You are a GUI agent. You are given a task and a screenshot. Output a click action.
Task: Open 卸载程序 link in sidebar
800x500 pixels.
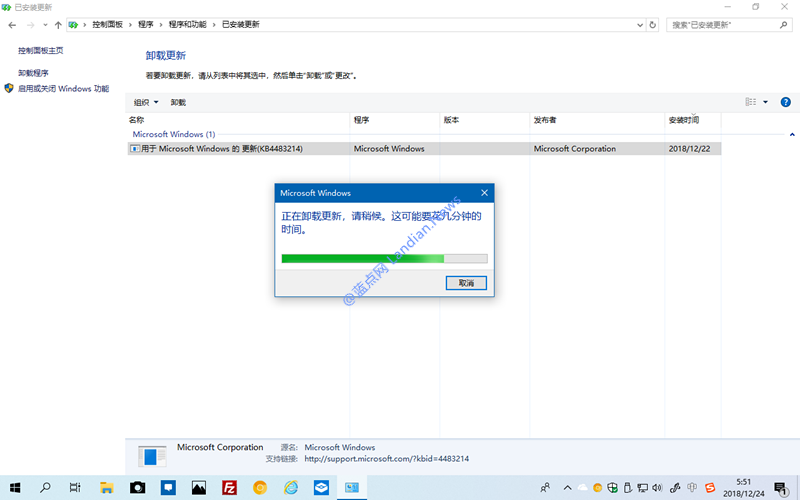point(33,73)
